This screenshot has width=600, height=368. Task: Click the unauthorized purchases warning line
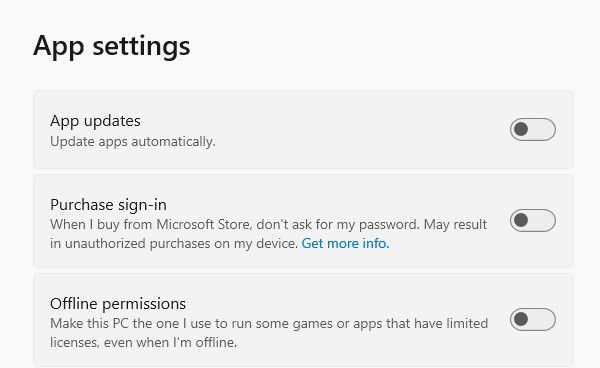[174, 243]
